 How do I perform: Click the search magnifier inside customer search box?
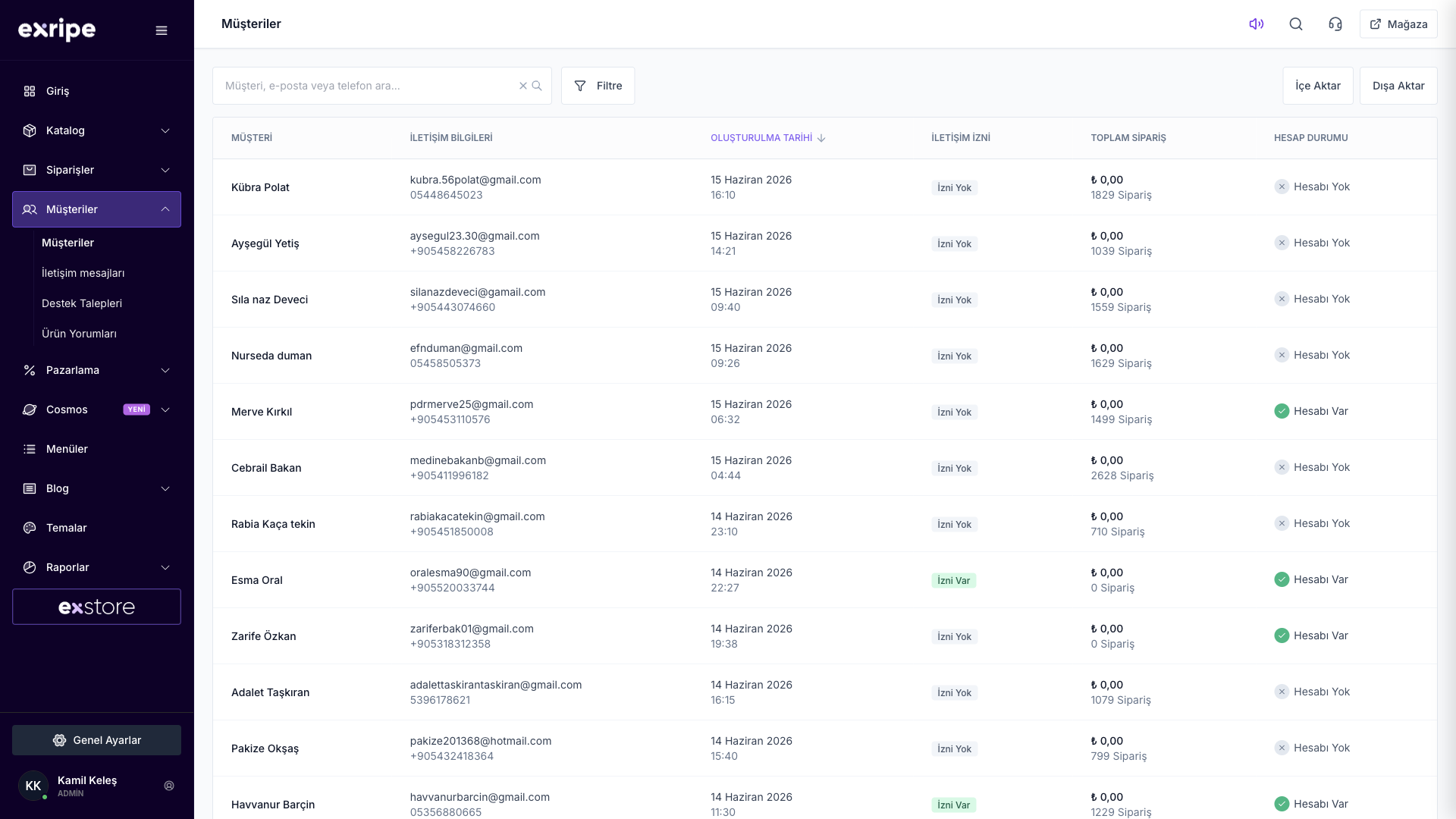[x=537, y=86]
